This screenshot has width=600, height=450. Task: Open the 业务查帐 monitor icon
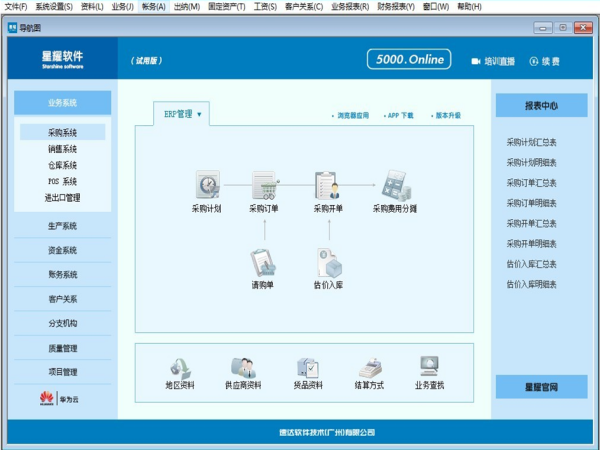(430, 366)
